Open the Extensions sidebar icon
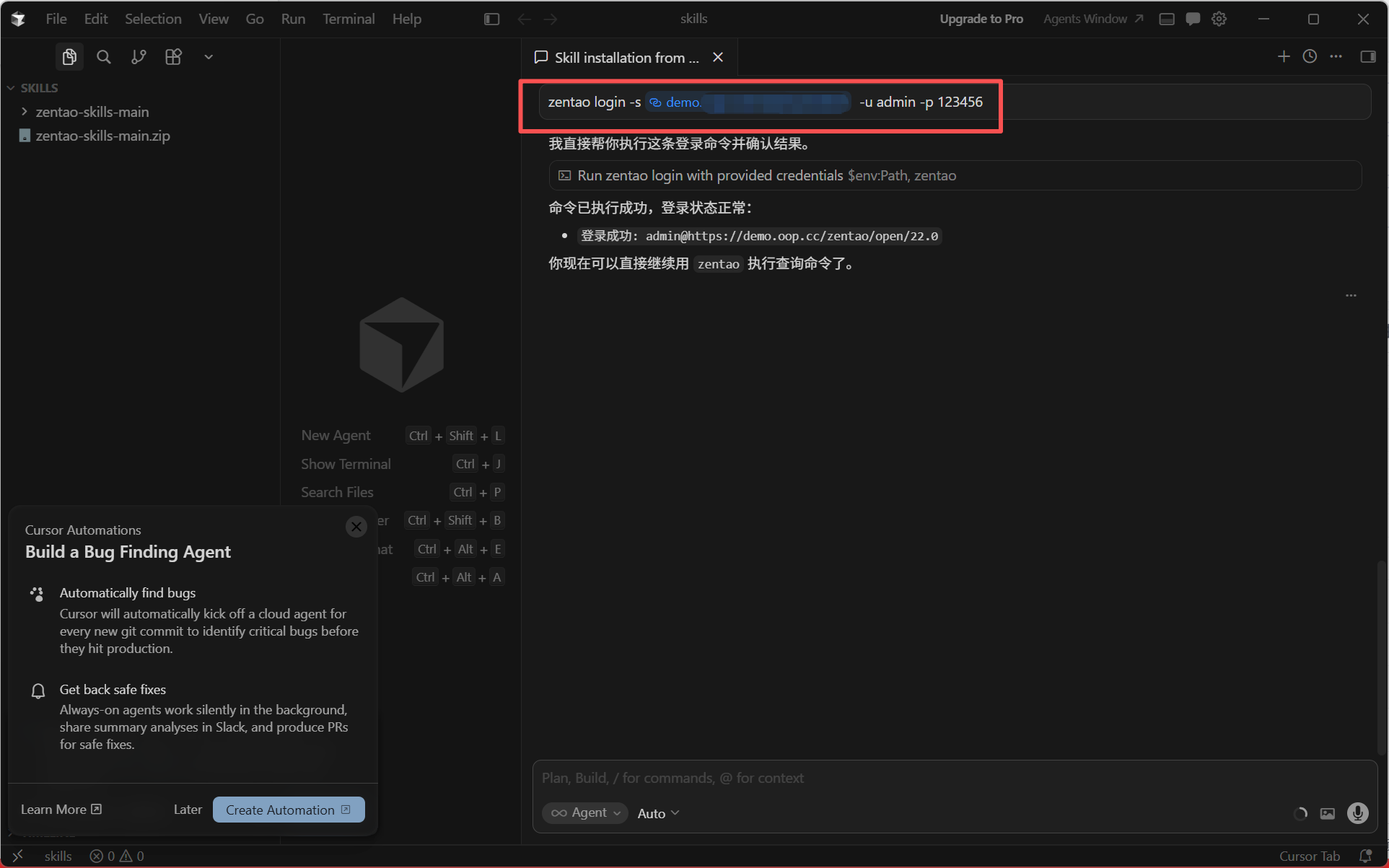This screenshot has width=1389, height=868. click(173, 57)
